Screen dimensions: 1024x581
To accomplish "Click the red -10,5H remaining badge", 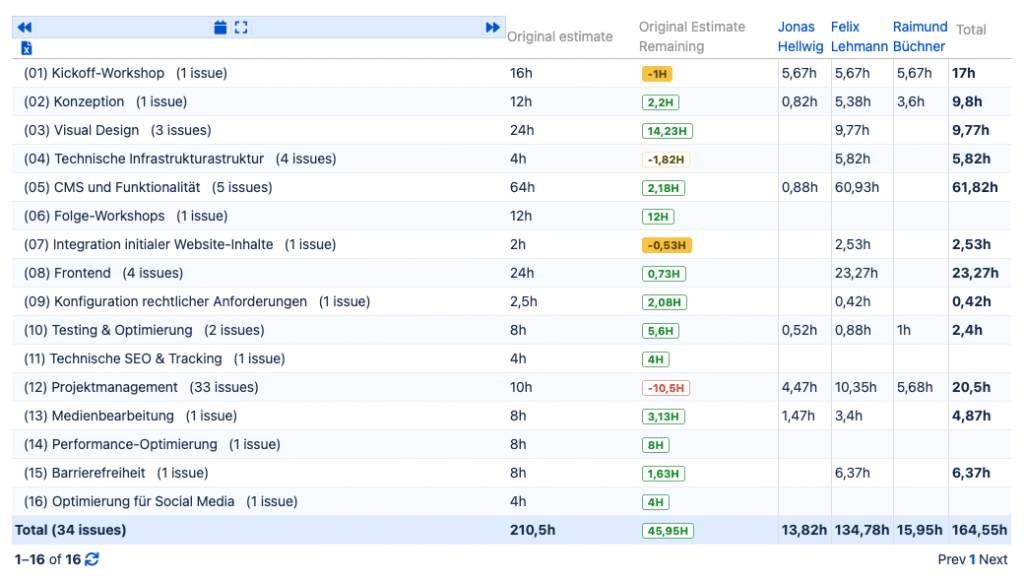I will 666,388.
